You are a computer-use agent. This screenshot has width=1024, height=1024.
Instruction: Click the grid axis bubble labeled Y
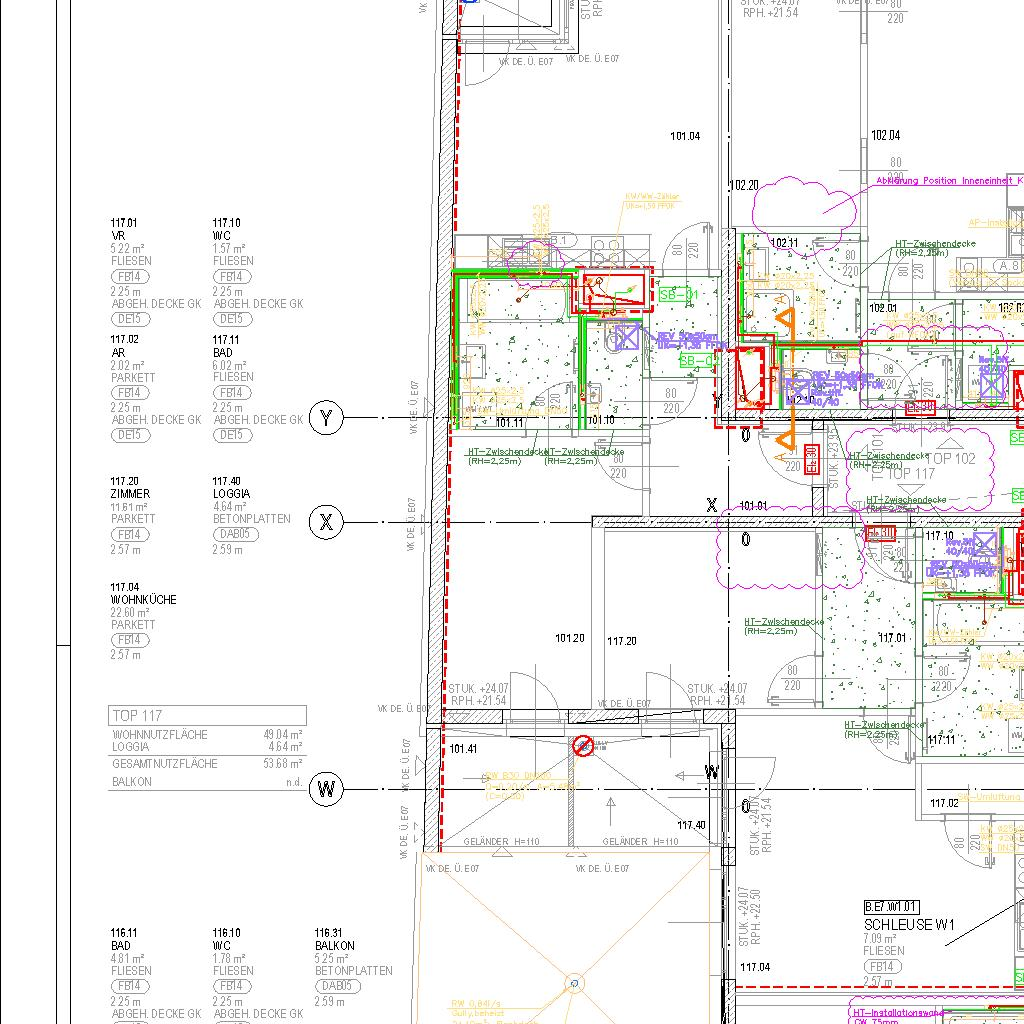point(326,418)
